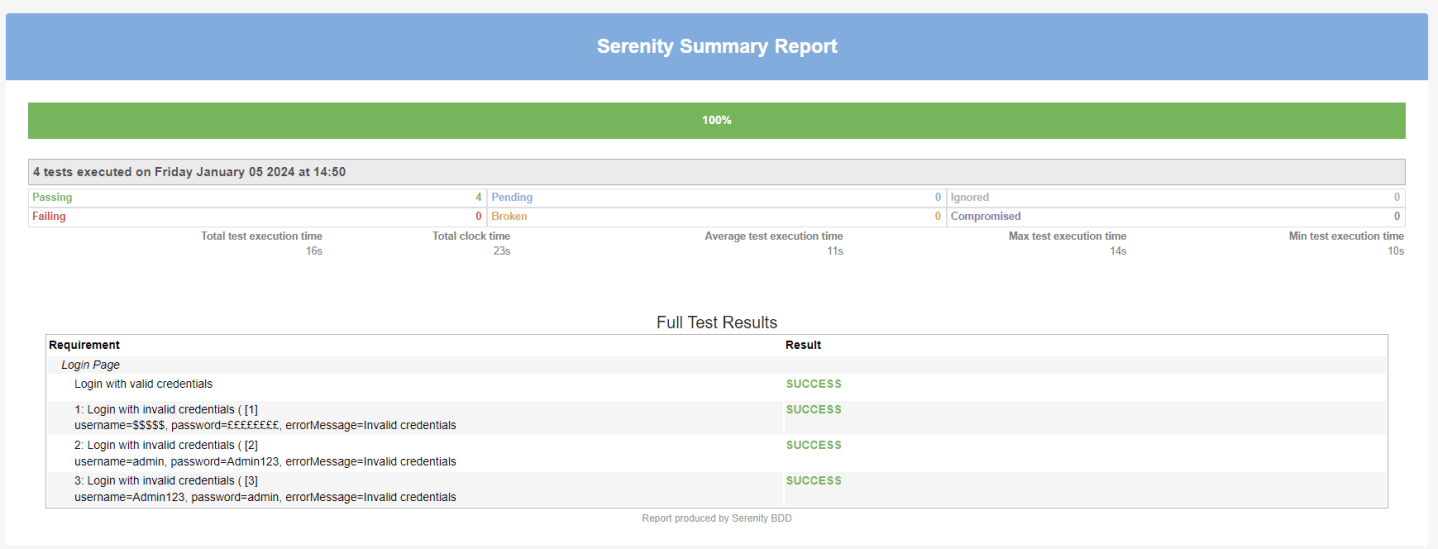
Task: Click SUCCESS result of example 2
Action: click(814, 445)
